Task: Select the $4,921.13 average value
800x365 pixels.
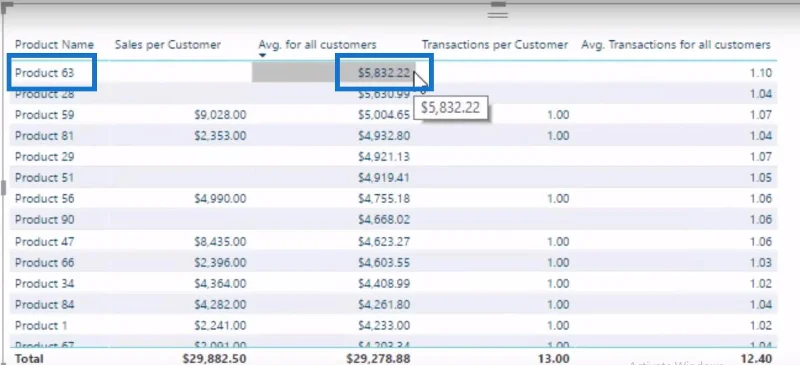Action: (x=384, y=157)
